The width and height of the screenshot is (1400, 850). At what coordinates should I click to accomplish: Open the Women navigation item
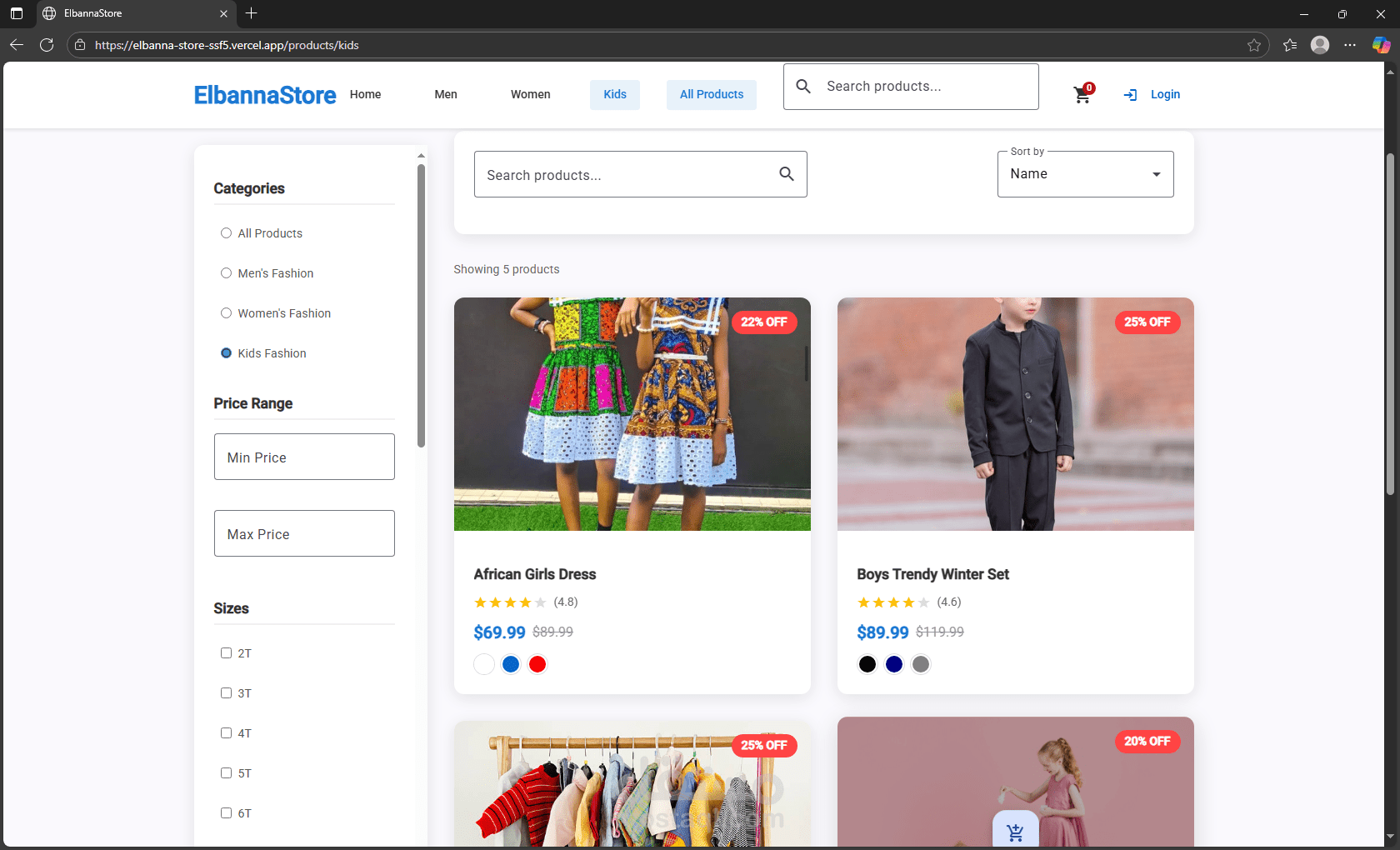(x=530, y=95)
